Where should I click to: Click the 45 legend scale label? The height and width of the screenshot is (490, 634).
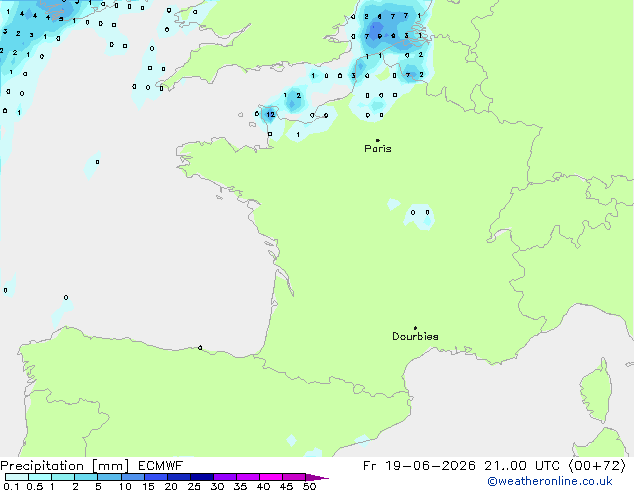pos(286,486)
